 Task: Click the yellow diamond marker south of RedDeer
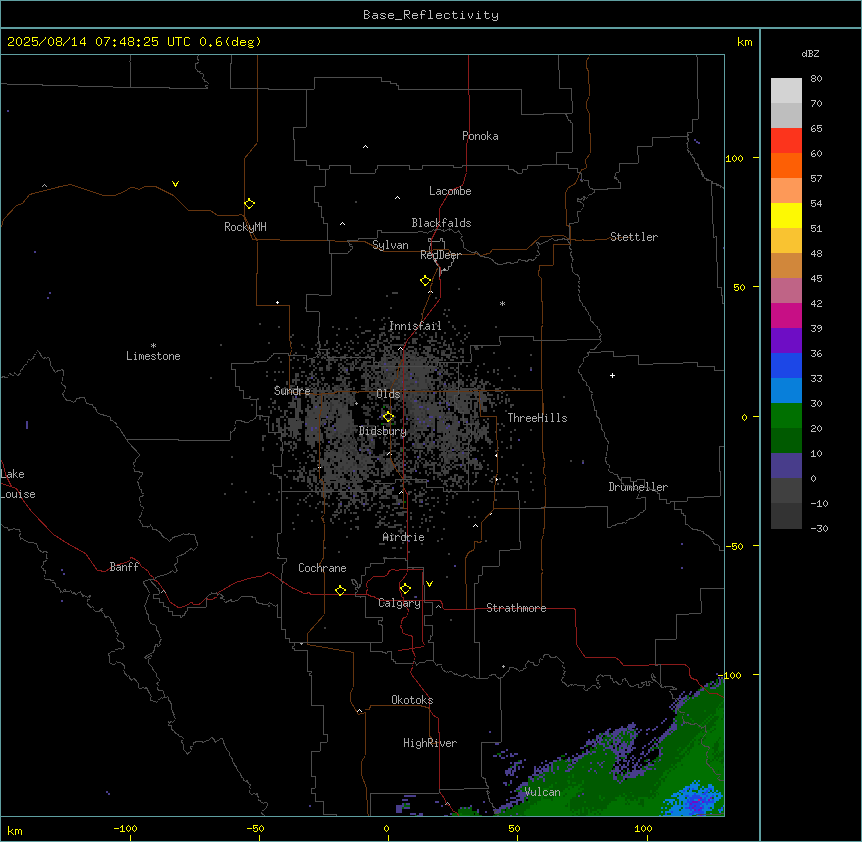426,281
